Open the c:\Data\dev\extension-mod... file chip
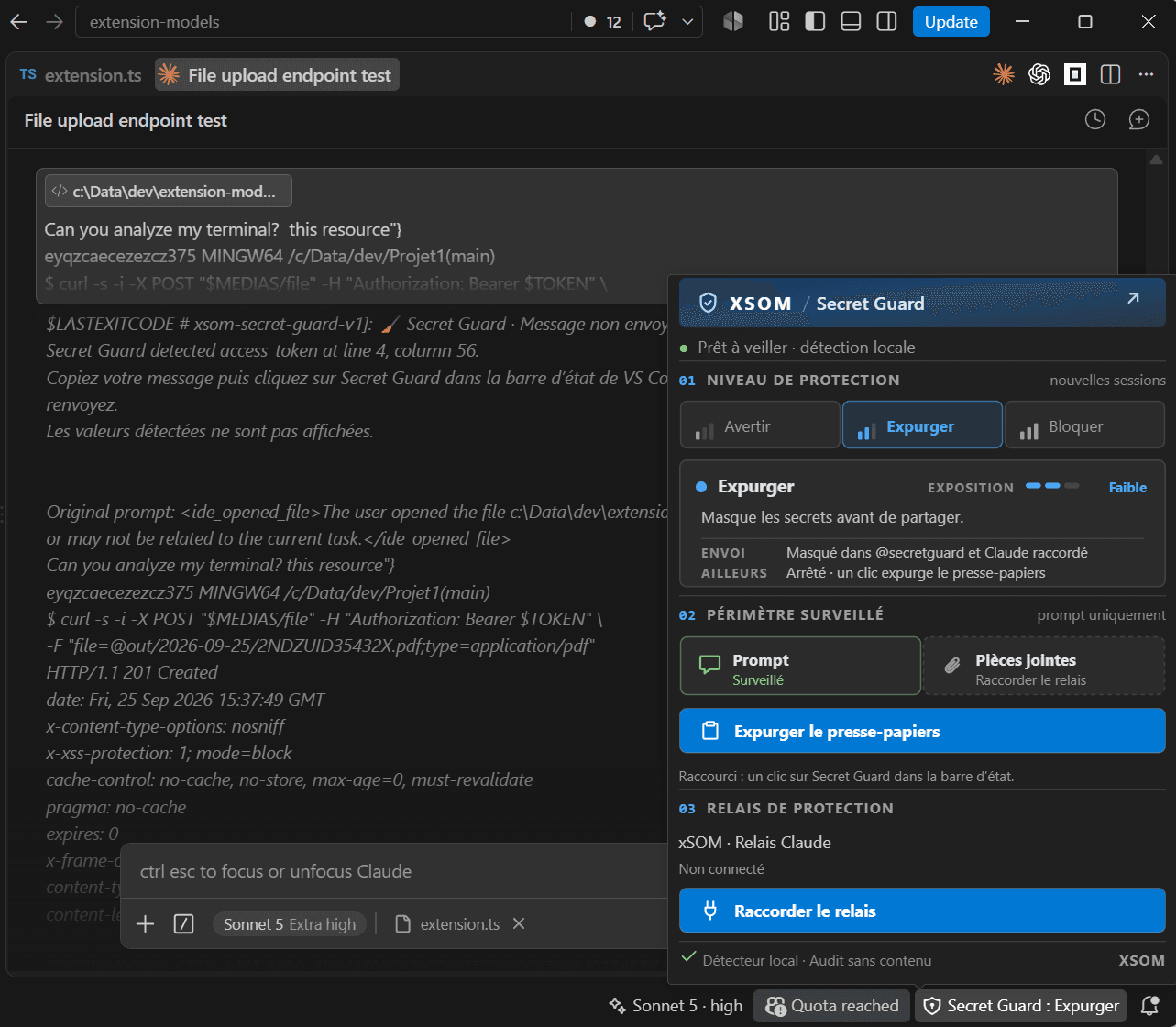 169,191
